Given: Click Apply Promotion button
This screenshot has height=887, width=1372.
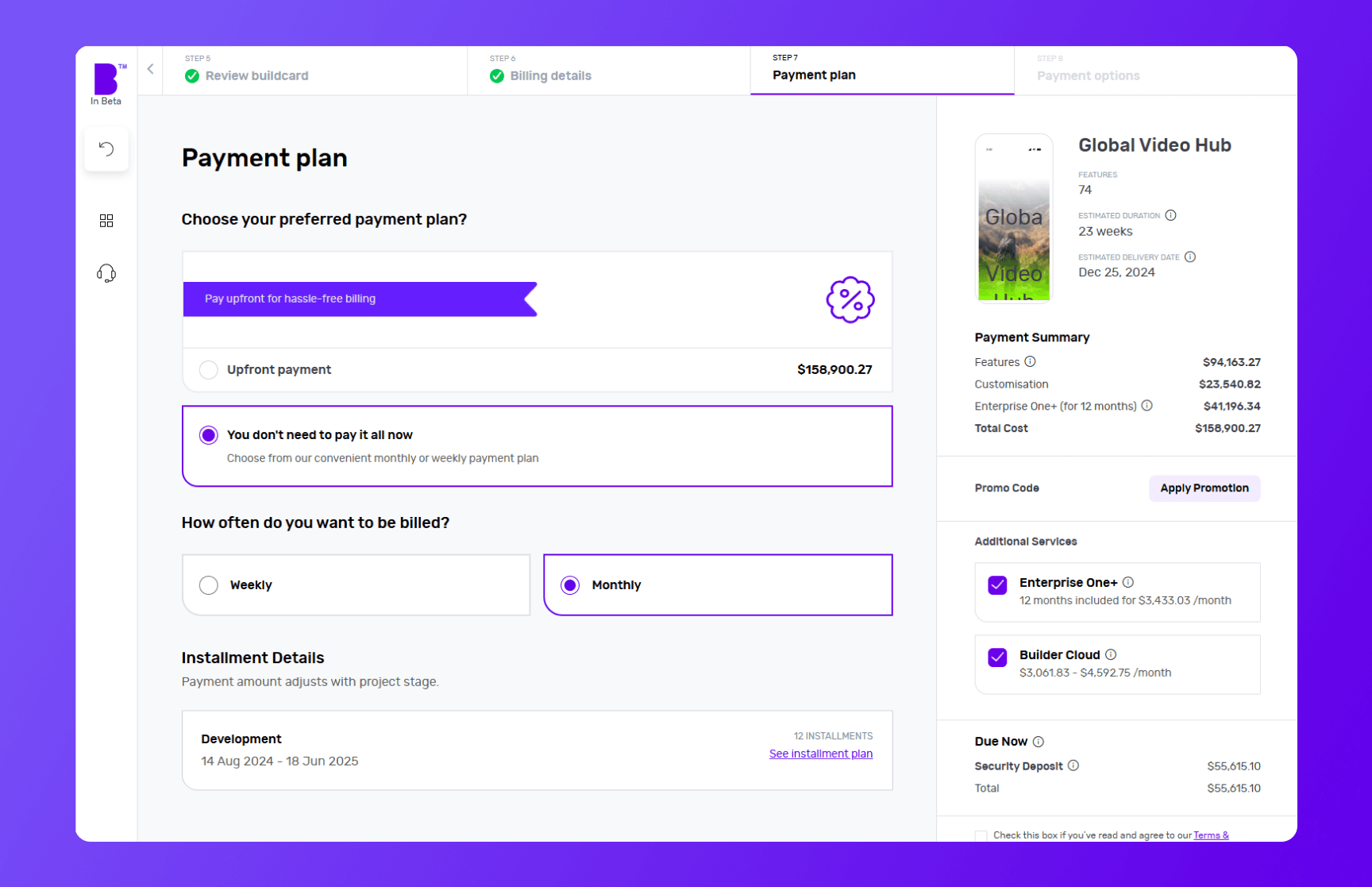Looking at the screenshot, I should (x=1204, y=488).
